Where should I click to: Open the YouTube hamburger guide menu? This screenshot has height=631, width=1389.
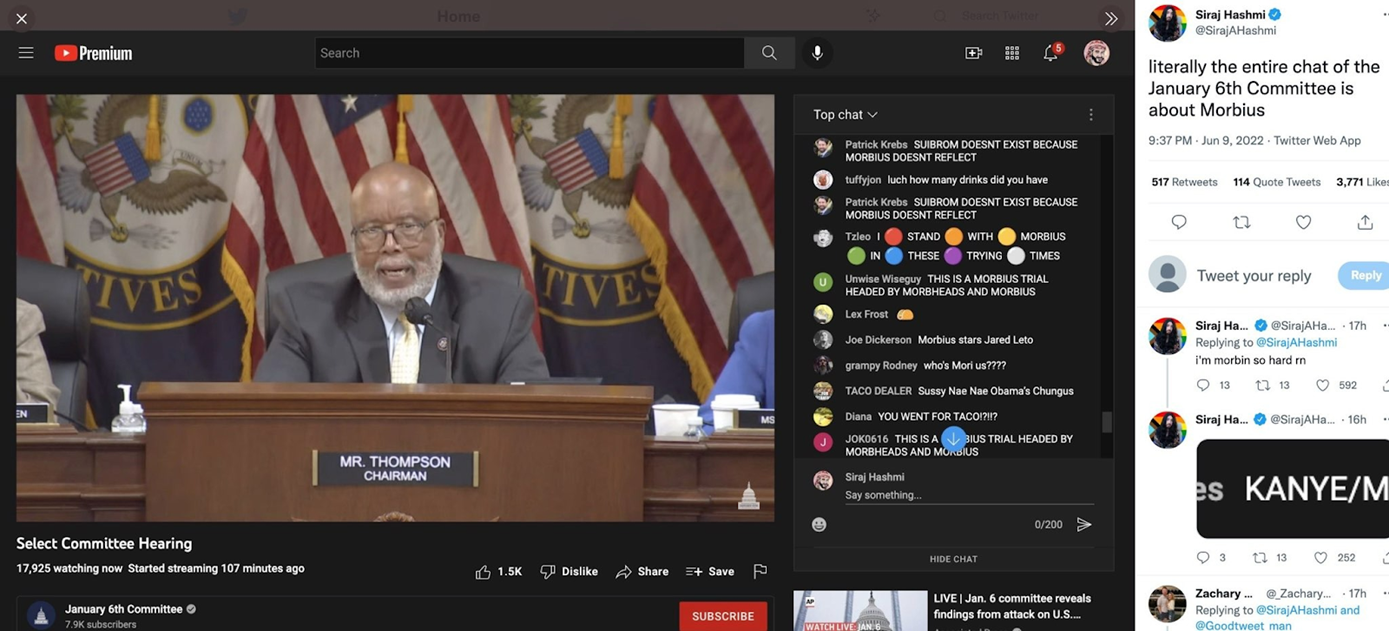click(26, 53)
